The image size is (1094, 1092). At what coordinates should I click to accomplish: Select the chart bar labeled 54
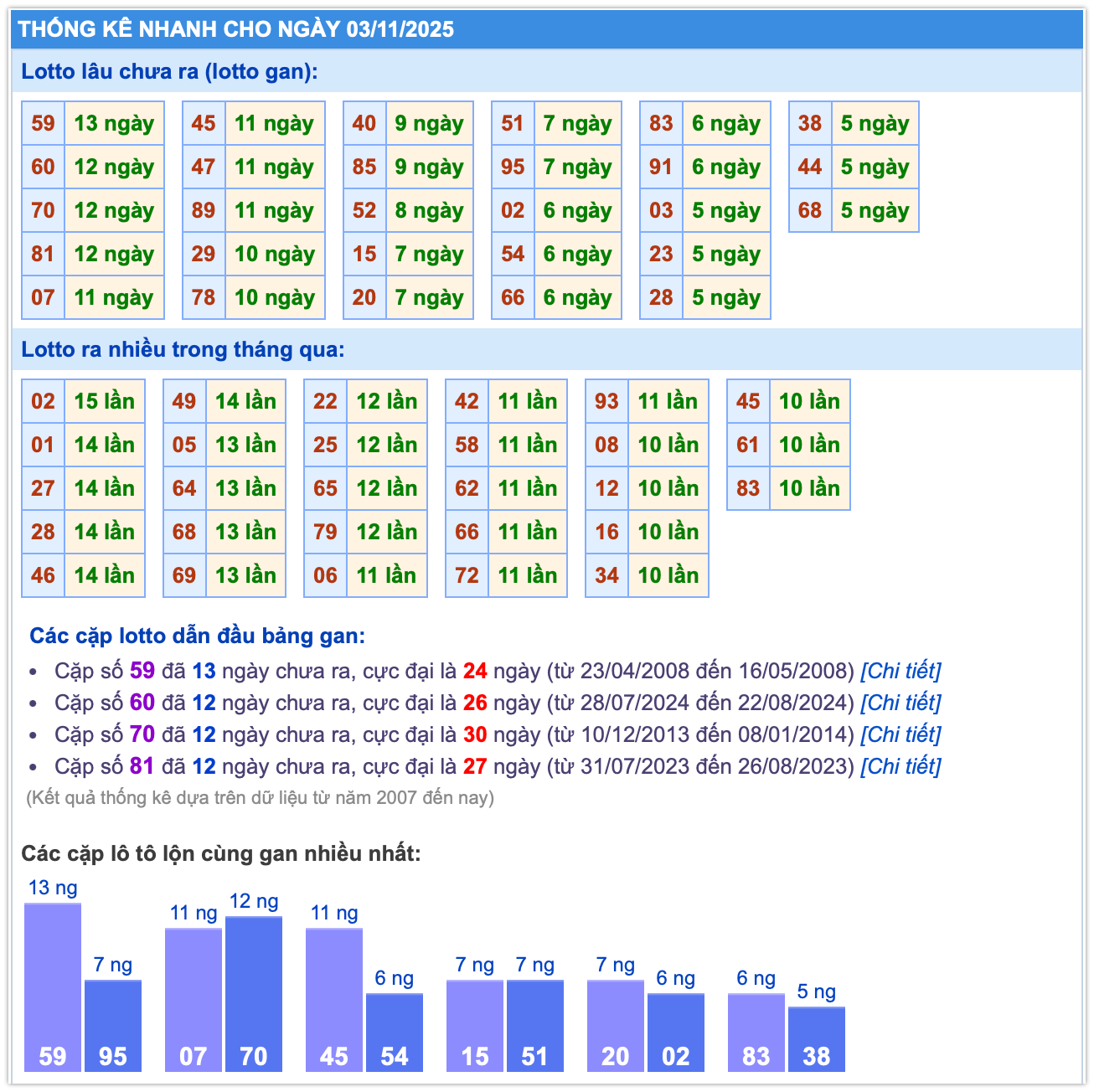pyautogui.click(x=395, y=1033)
